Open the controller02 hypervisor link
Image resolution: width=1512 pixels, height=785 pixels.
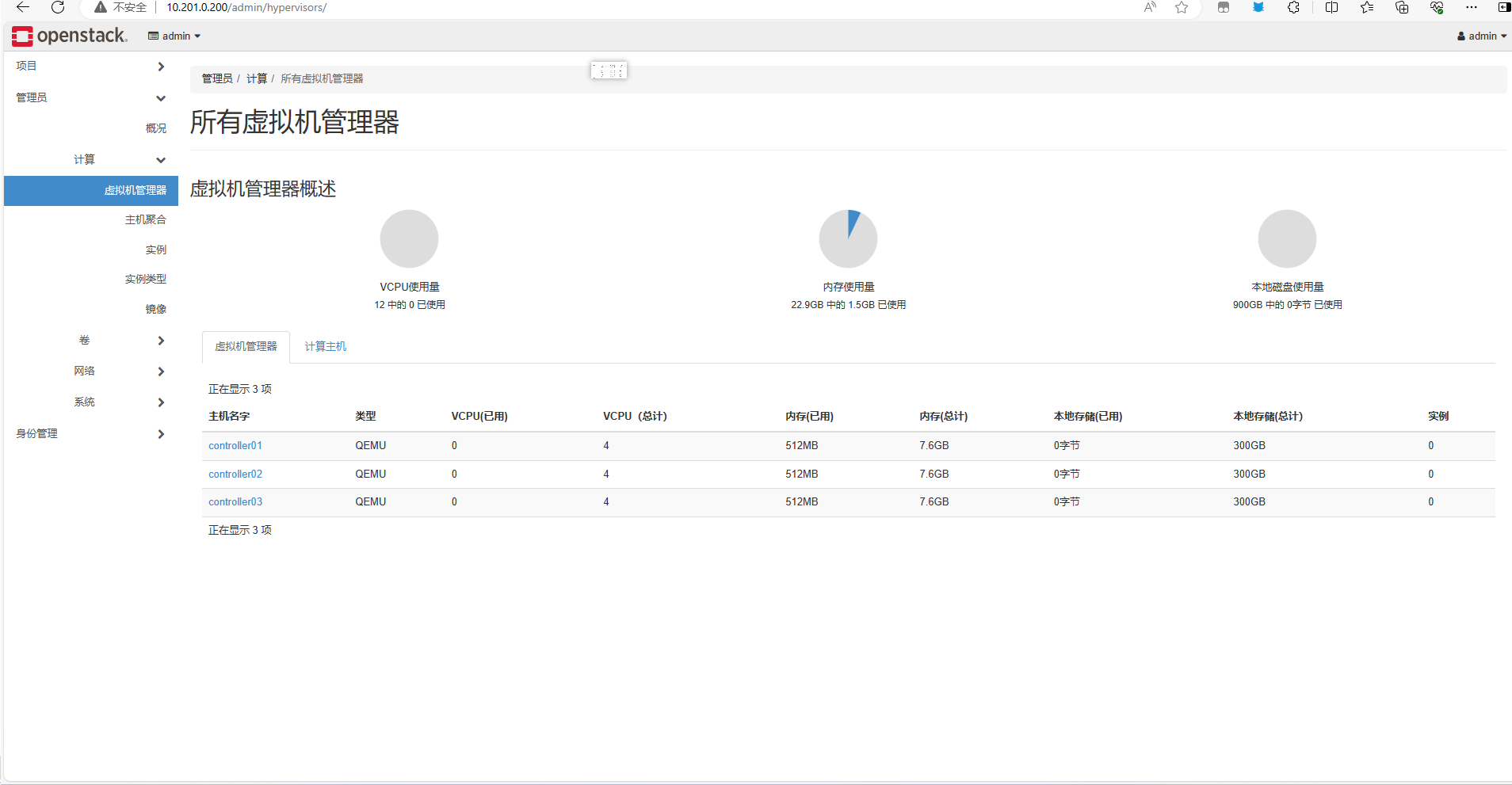(235, 474)
